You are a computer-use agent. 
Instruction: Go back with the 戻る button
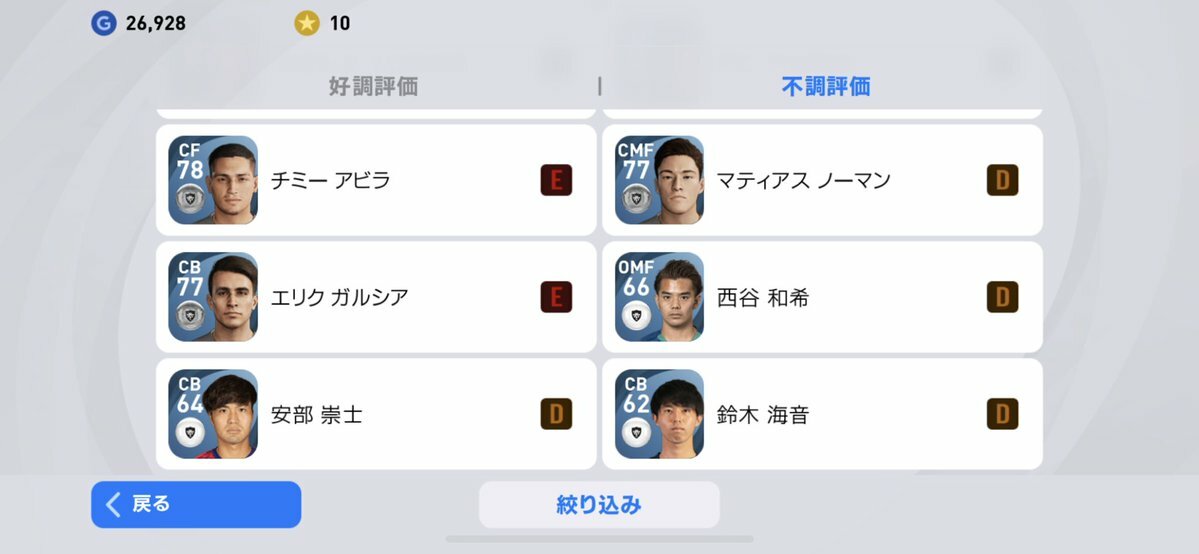click(x=196, y=504)
